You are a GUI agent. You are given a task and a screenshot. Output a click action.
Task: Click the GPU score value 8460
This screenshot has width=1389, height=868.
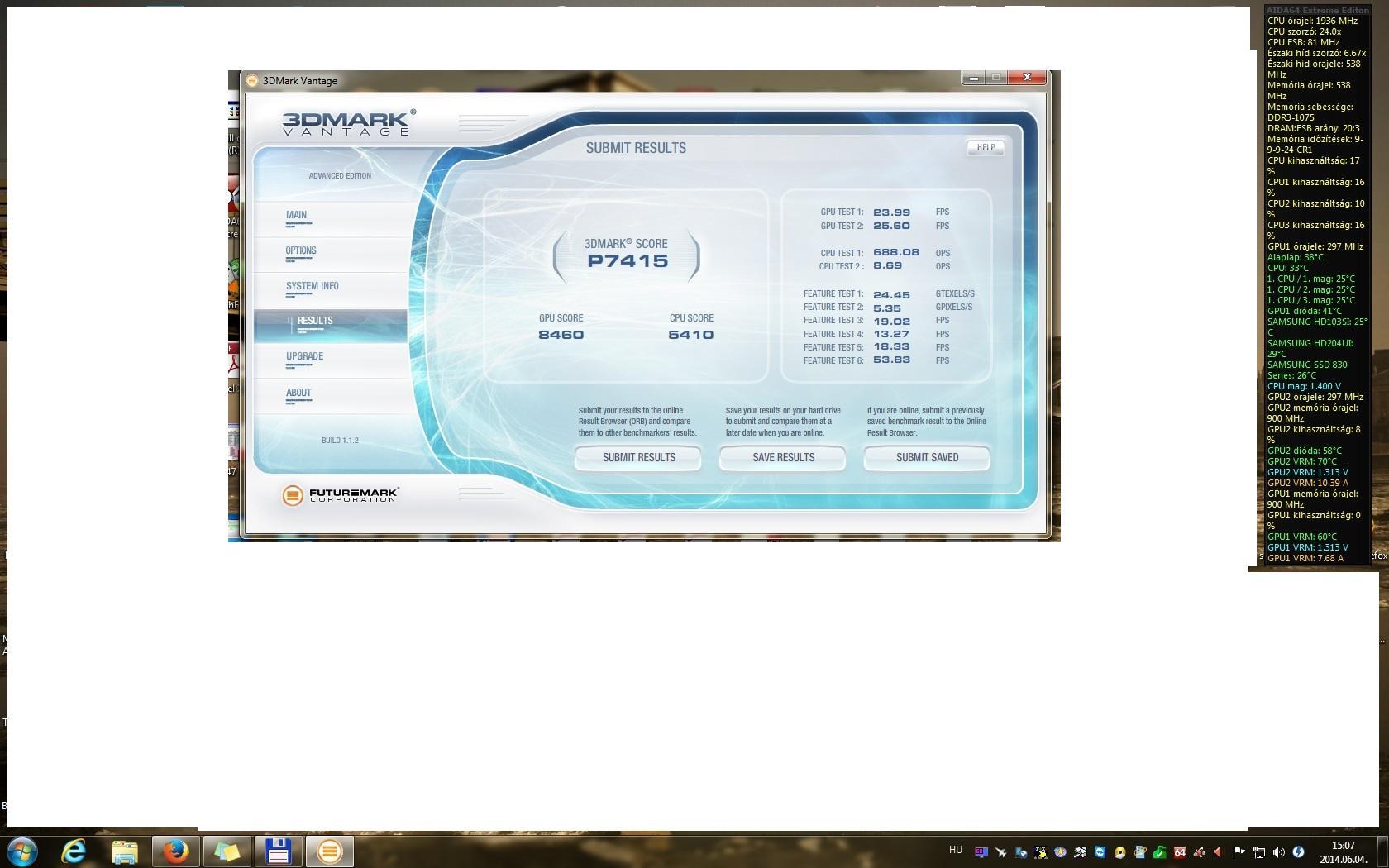click(561, 335)
